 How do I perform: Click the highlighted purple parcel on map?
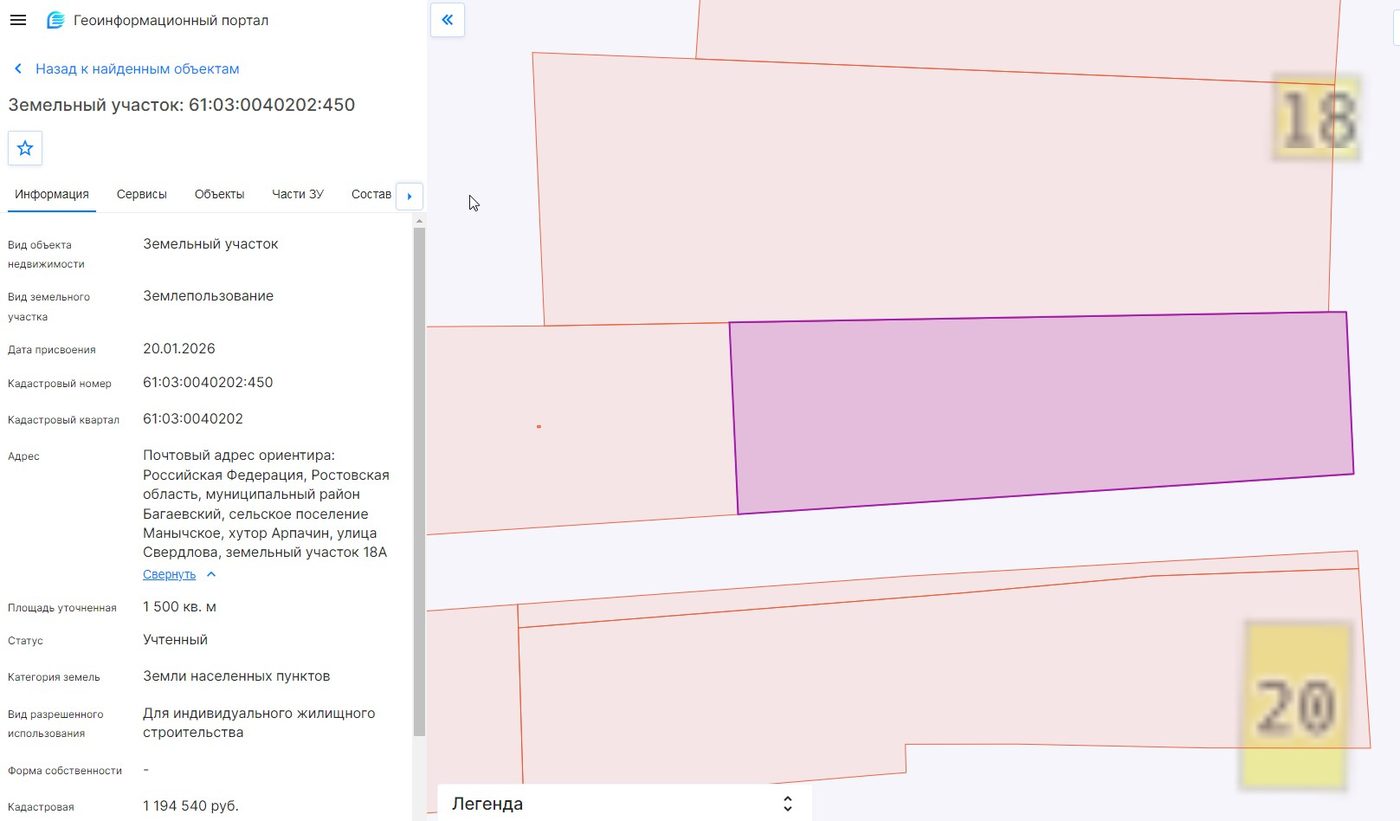click(1041, 412)
